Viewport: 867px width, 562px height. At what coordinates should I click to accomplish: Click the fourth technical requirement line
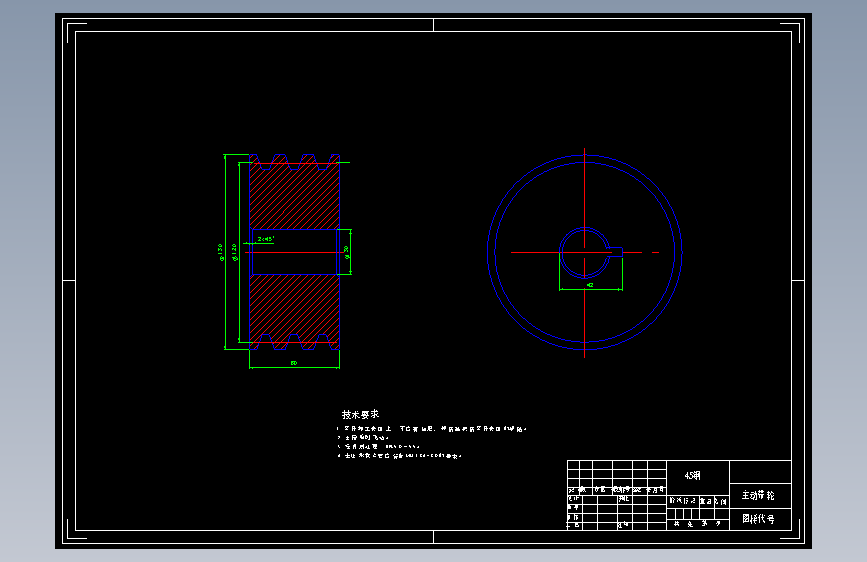tap(399, 456)
